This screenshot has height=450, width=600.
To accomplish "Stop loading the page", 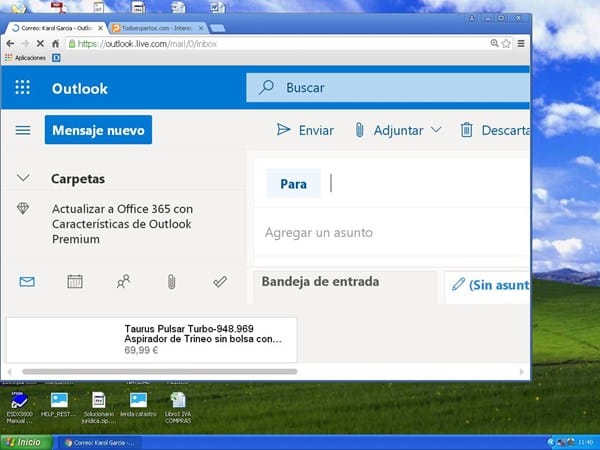I will point(40,44).
